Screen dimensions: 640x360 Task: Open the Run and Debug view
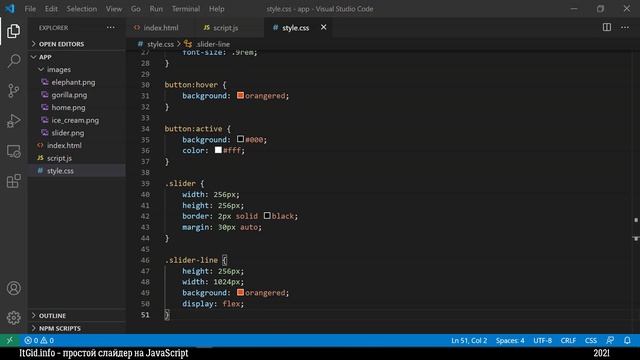click(13, 121)
